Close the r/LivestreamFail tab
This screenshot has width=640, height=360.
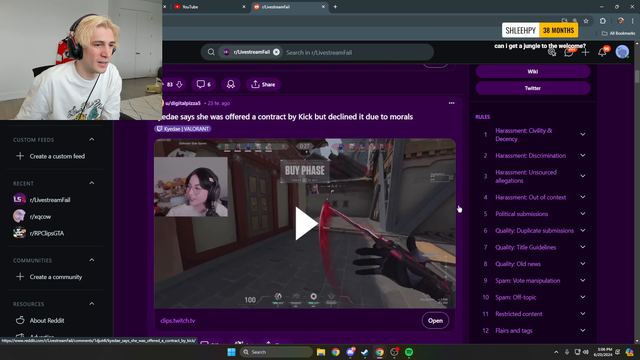(x=323, y=7)
